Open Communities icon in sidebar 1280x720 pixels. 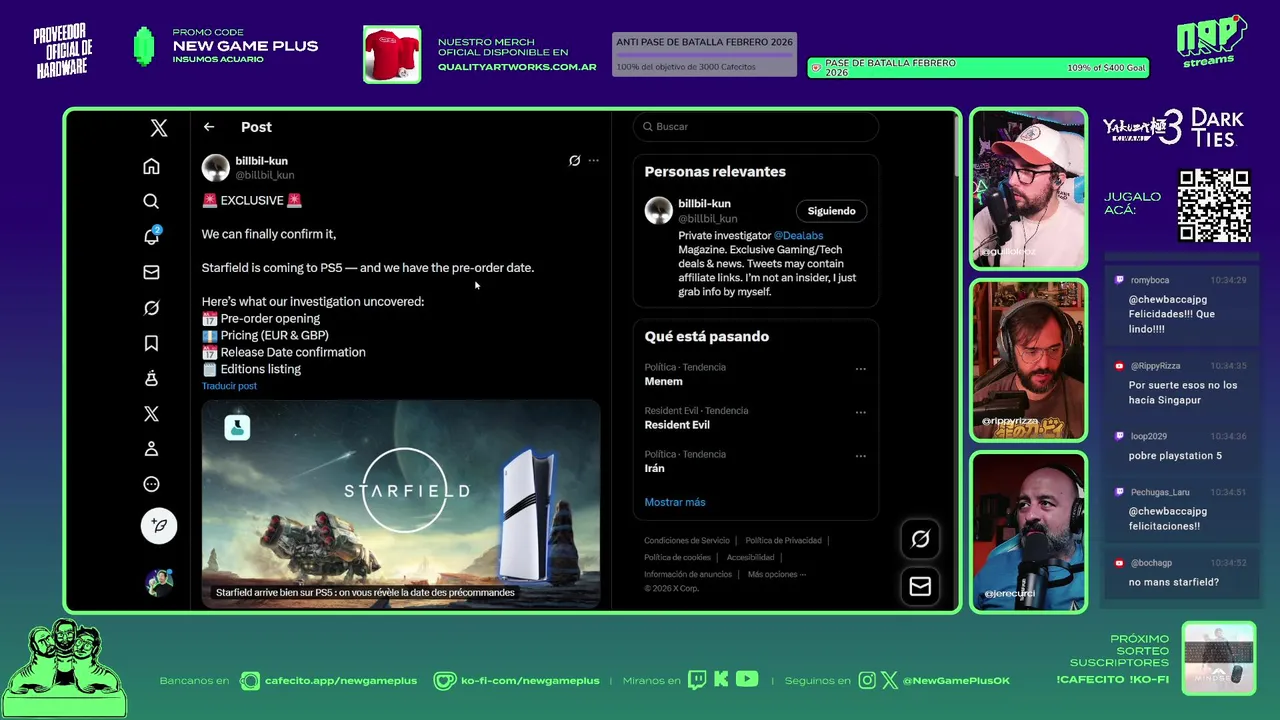click(x=151, y=378)
